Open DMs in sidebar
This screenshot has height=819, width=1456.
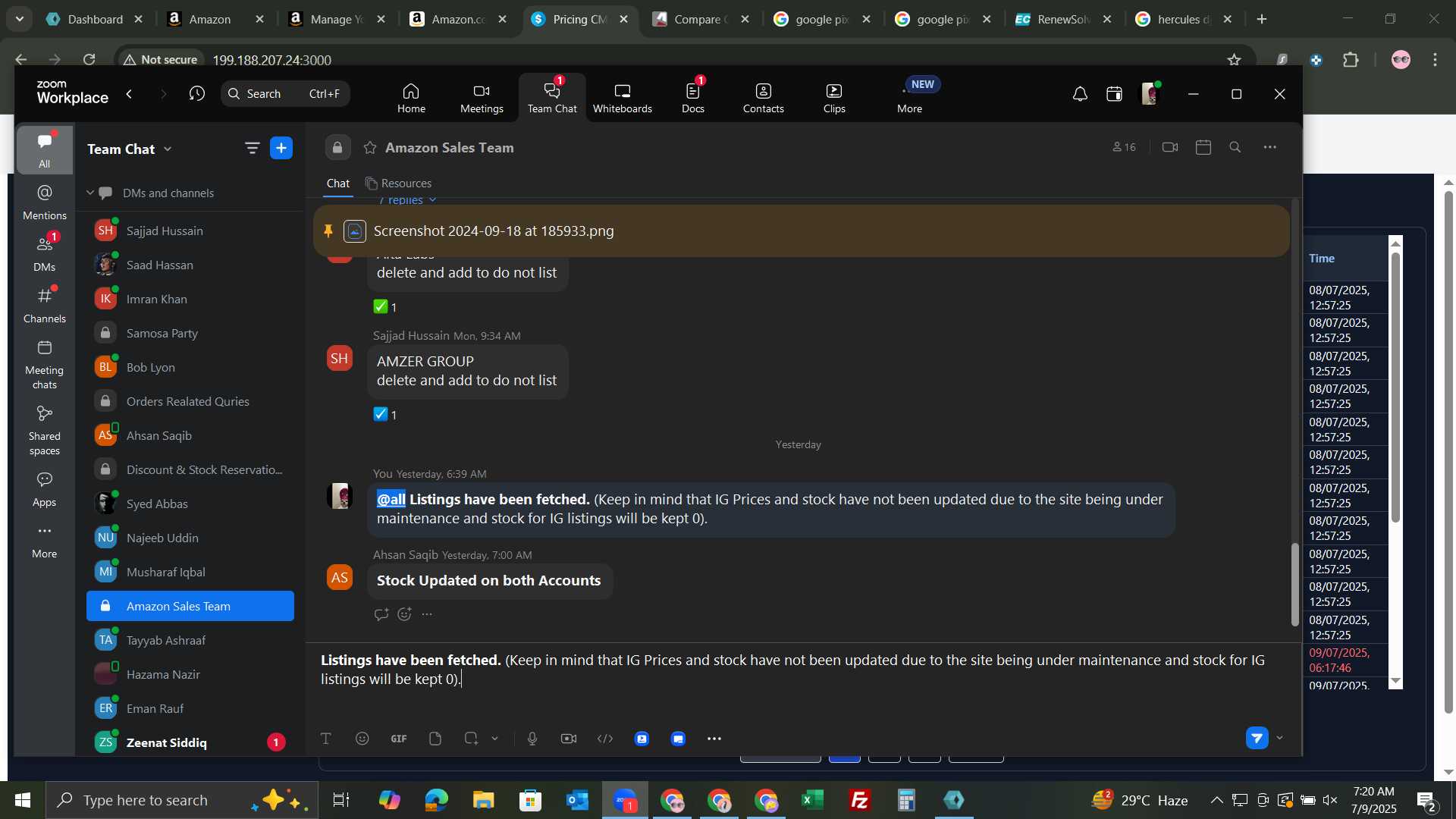45,254
